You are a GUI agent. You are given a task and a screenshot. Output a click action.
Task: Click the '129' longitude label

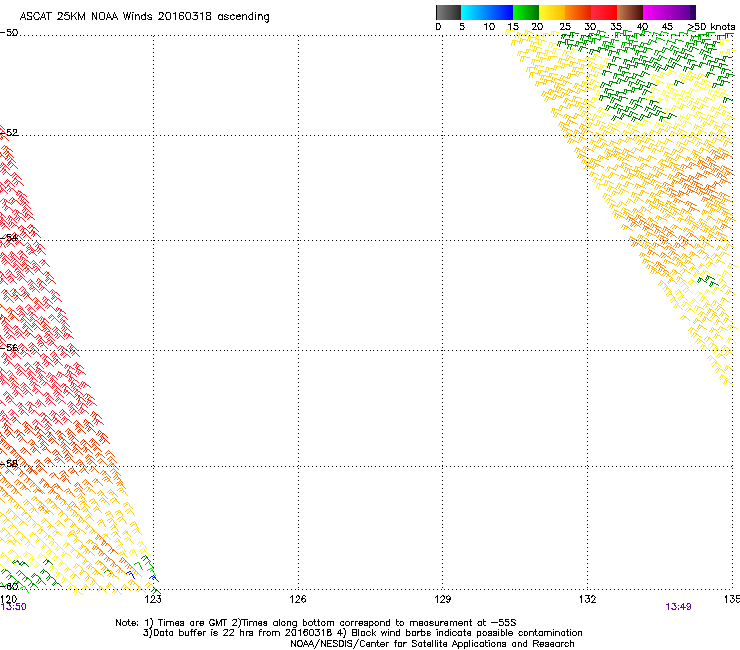click(x=442, y=599)
